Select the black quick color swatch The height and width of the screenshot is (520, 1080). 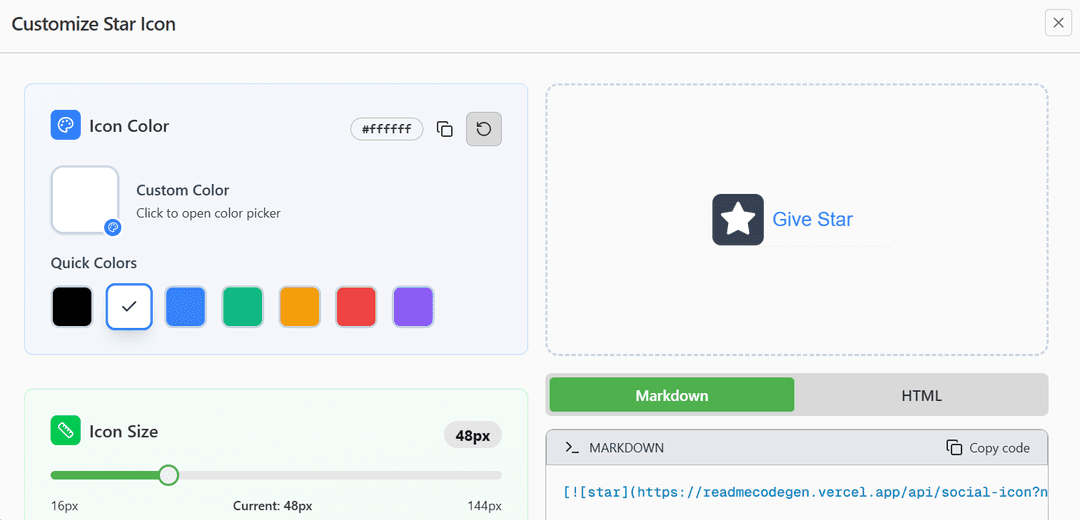(x=72, y=307)
